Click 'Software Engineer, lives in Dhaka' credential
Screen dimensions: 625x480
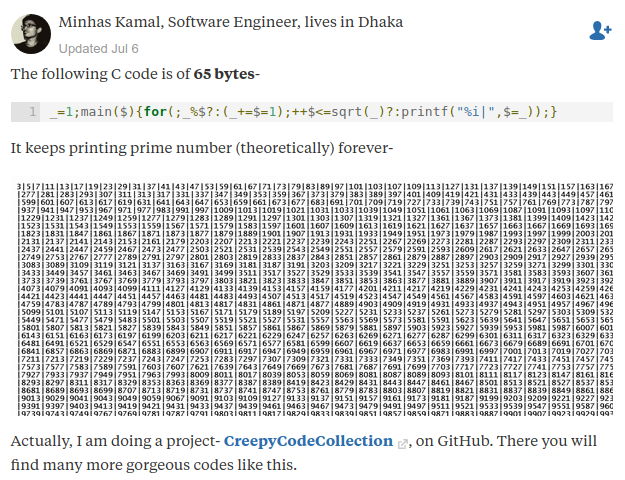point(285,22)
